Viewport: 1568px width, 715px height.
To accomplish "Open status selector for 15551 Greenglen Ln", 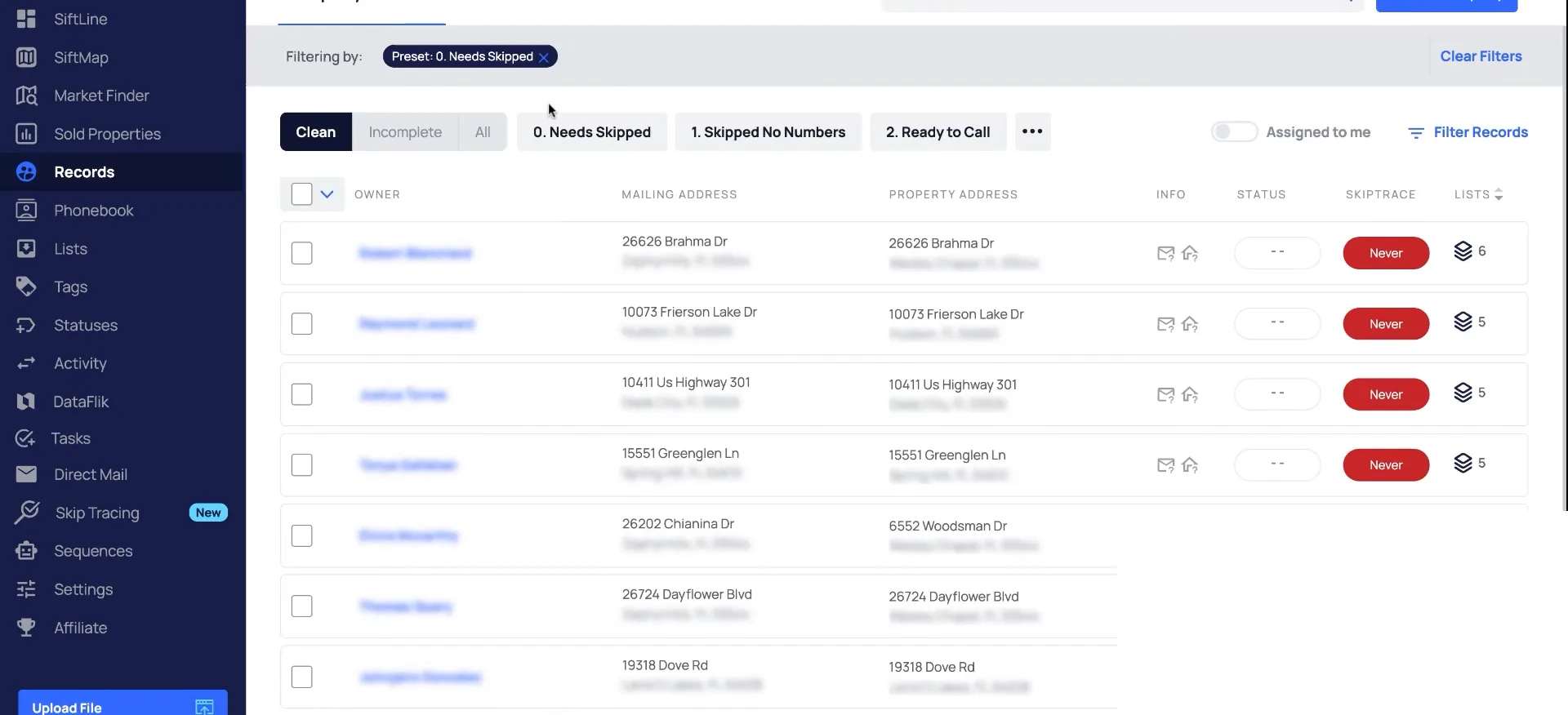I will [x=1277, y=464].
